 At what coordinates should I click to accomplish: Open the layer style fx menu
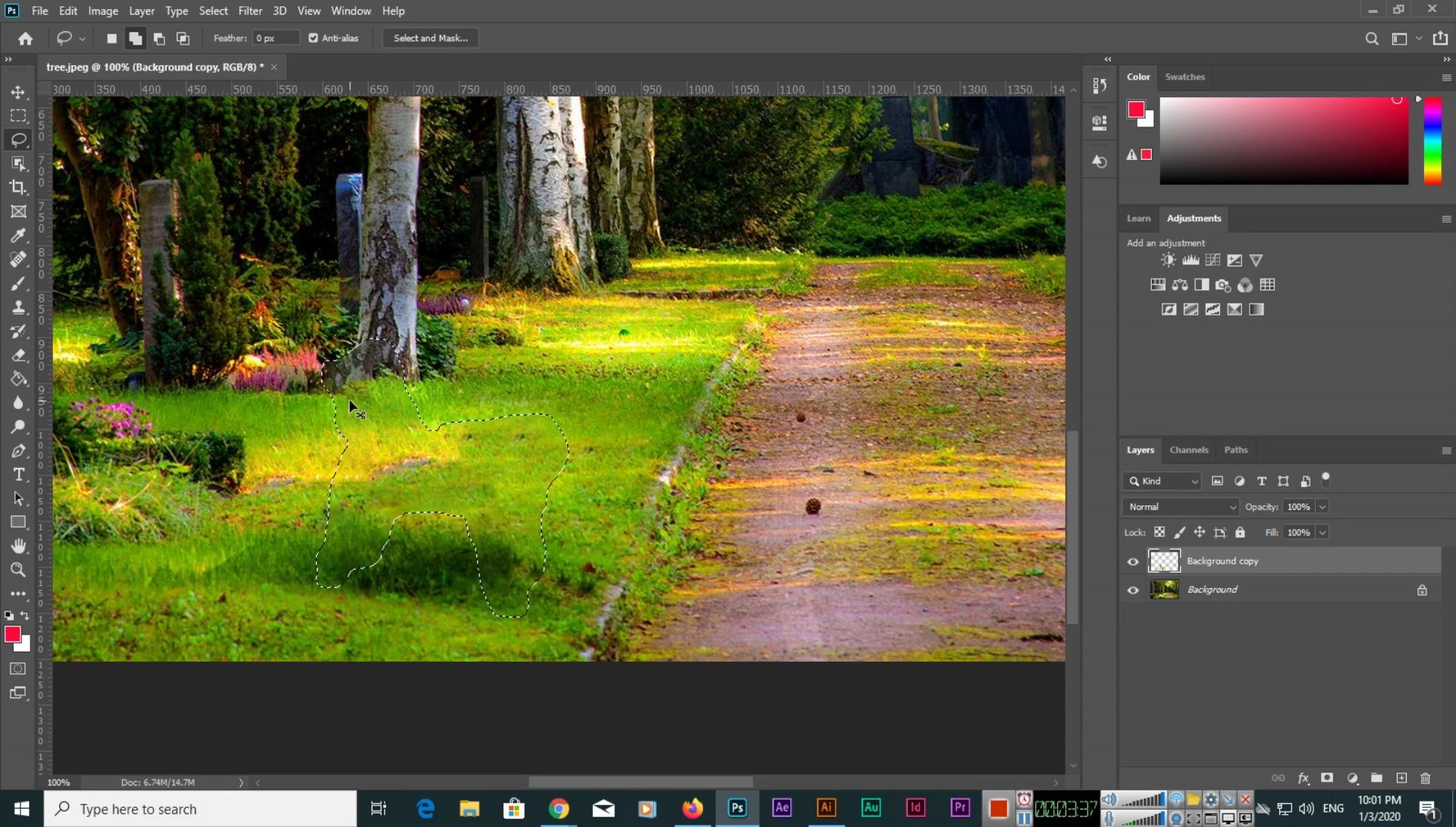click(x=1304, y=778)
